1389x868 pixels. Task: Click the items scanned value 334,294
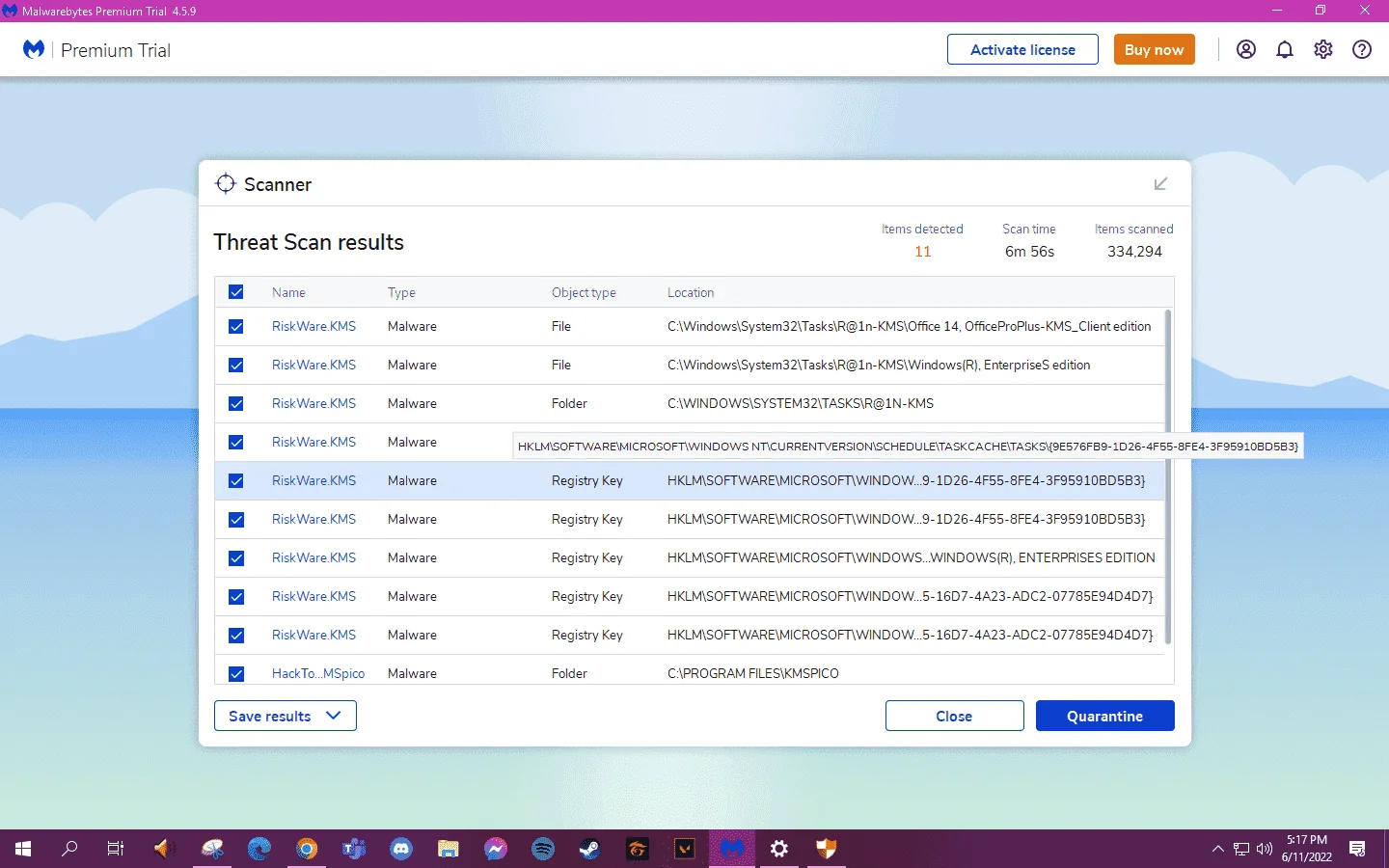[1134, 252]
